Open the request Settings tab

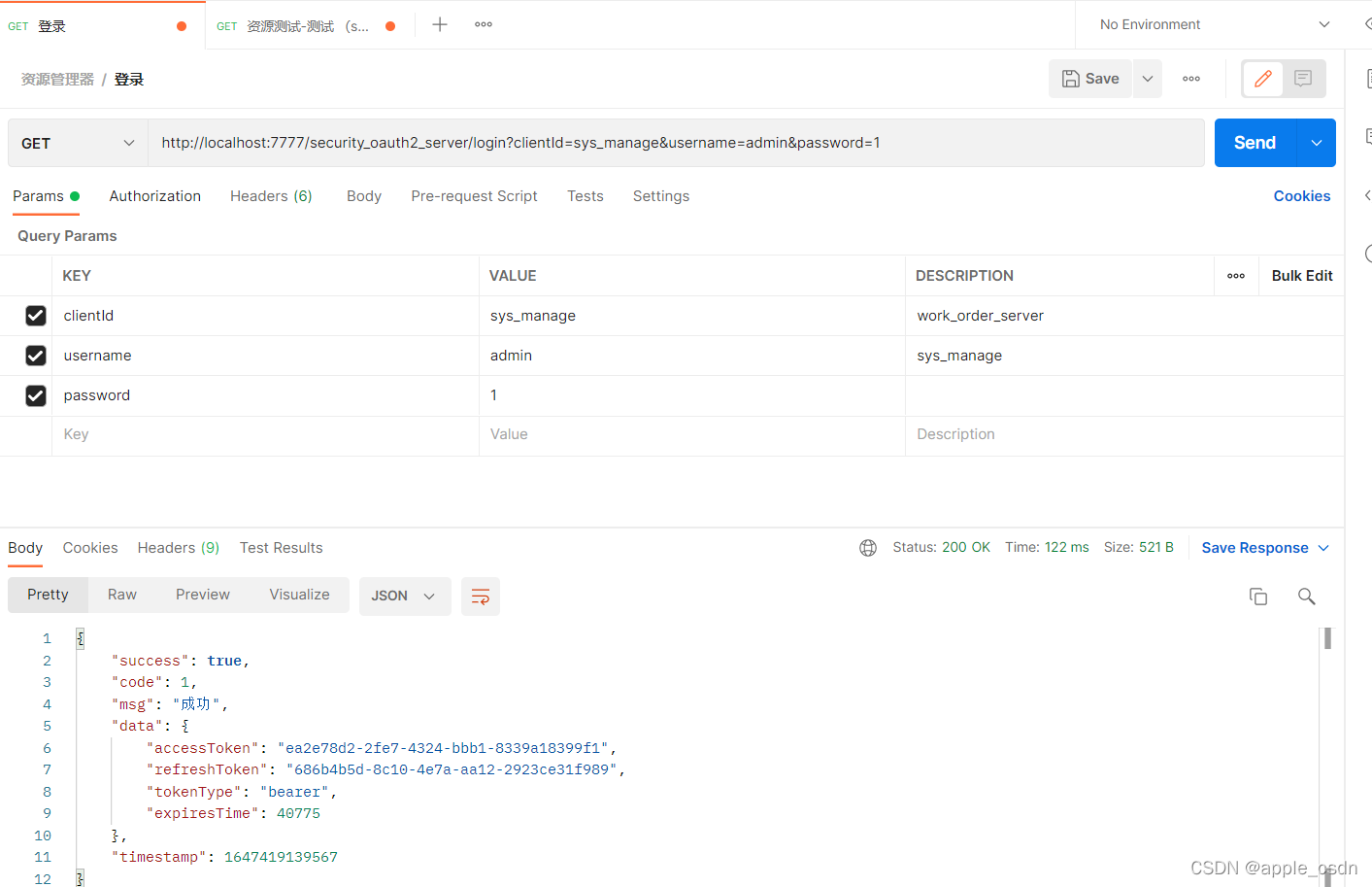click(661, 196)
